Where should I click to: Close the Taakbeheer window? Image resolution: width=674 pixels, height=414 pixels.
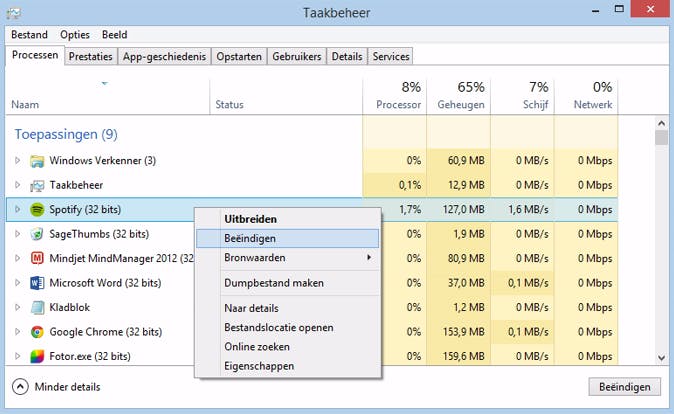pyautogui.click(x=650, y=9)
